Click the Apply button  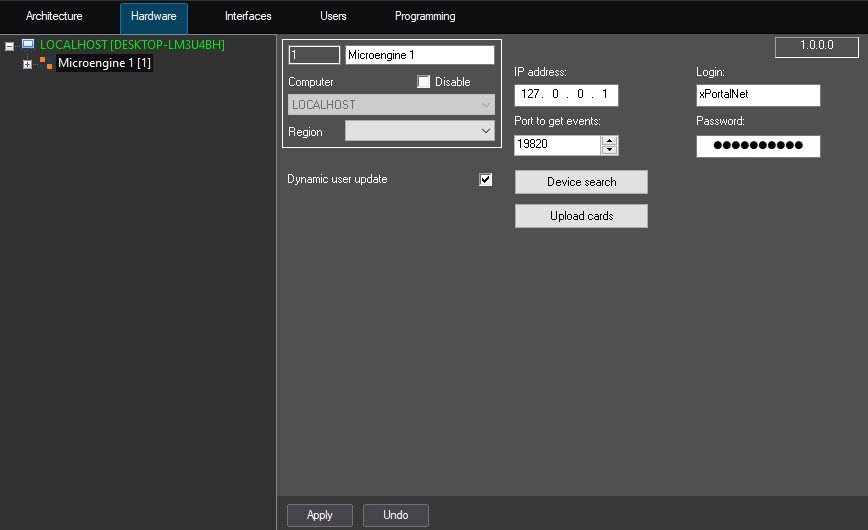[x=320, y=515]
